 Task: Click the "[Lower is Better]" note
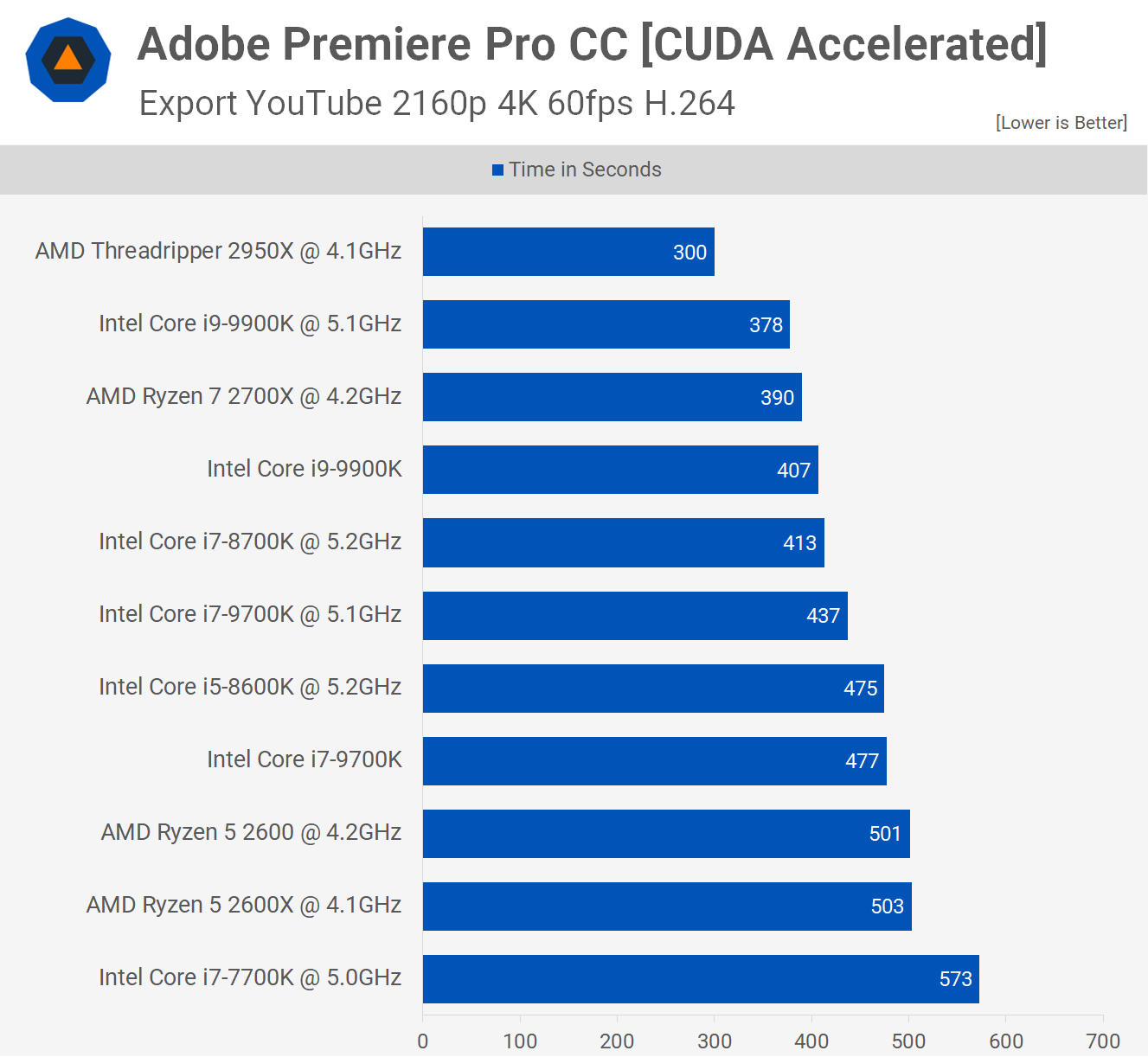tap(1061, 123)
